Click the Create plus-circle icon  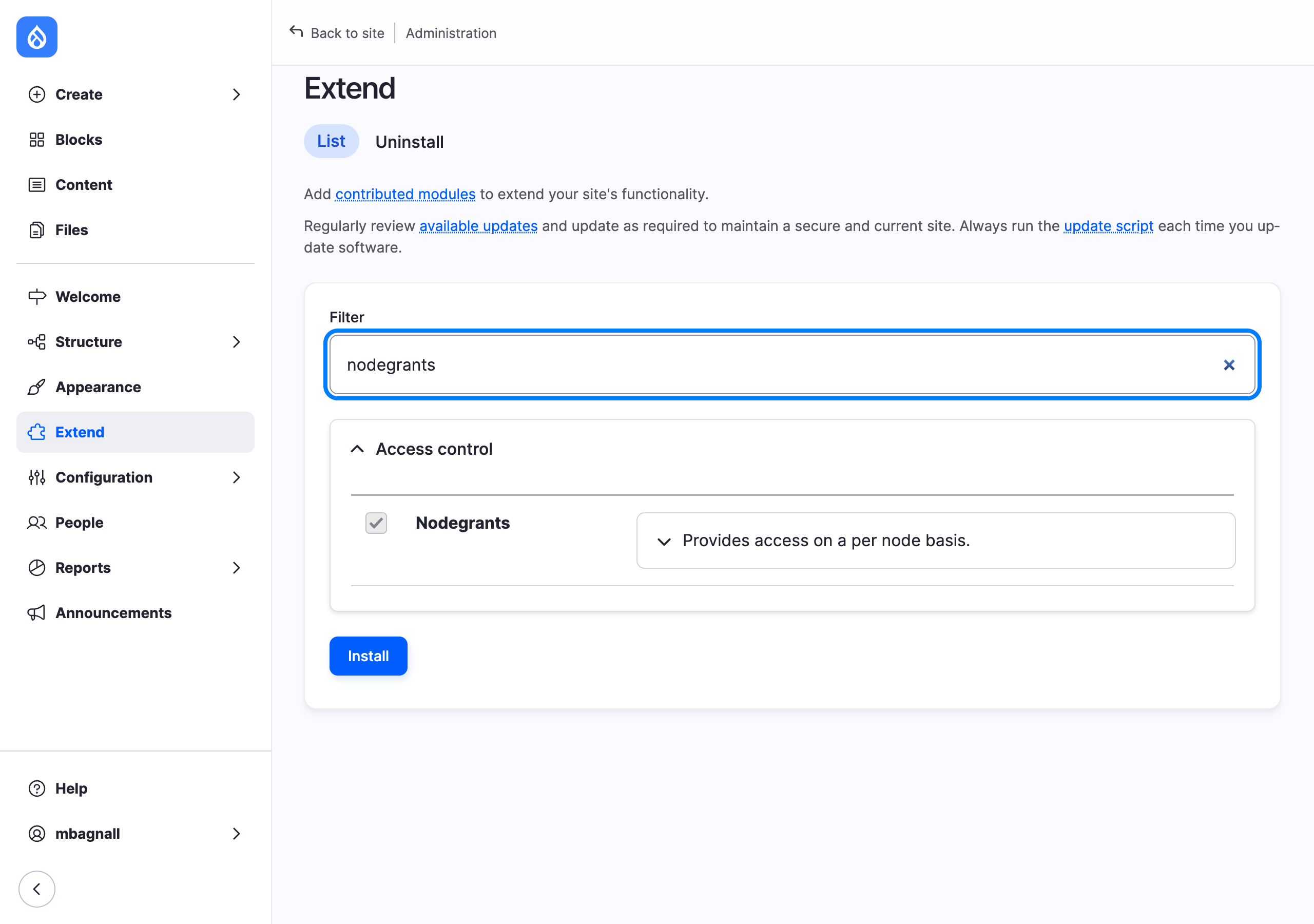coord(36,94)
